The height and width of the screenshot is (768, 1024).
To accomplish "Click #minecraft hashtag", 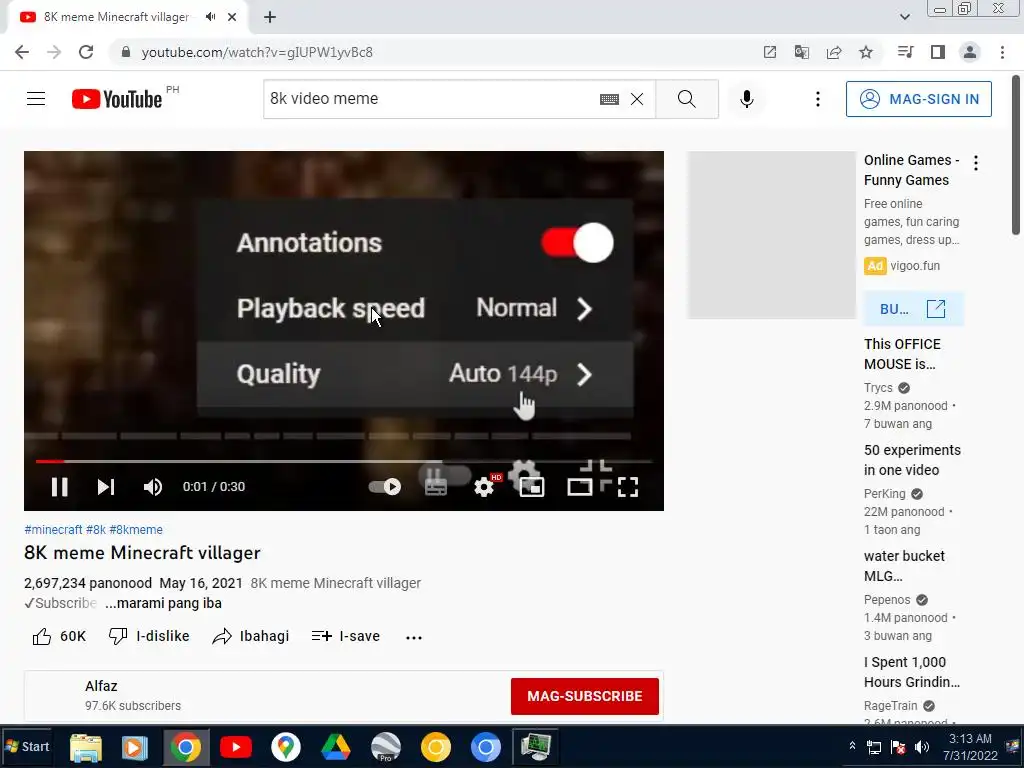I will 53,530.
